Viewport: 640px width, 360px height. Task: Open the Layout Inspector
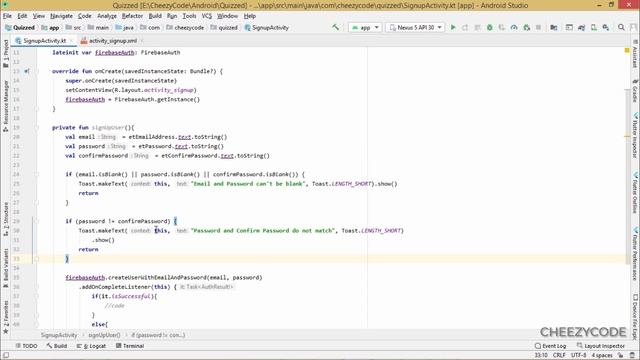(600, 346)
